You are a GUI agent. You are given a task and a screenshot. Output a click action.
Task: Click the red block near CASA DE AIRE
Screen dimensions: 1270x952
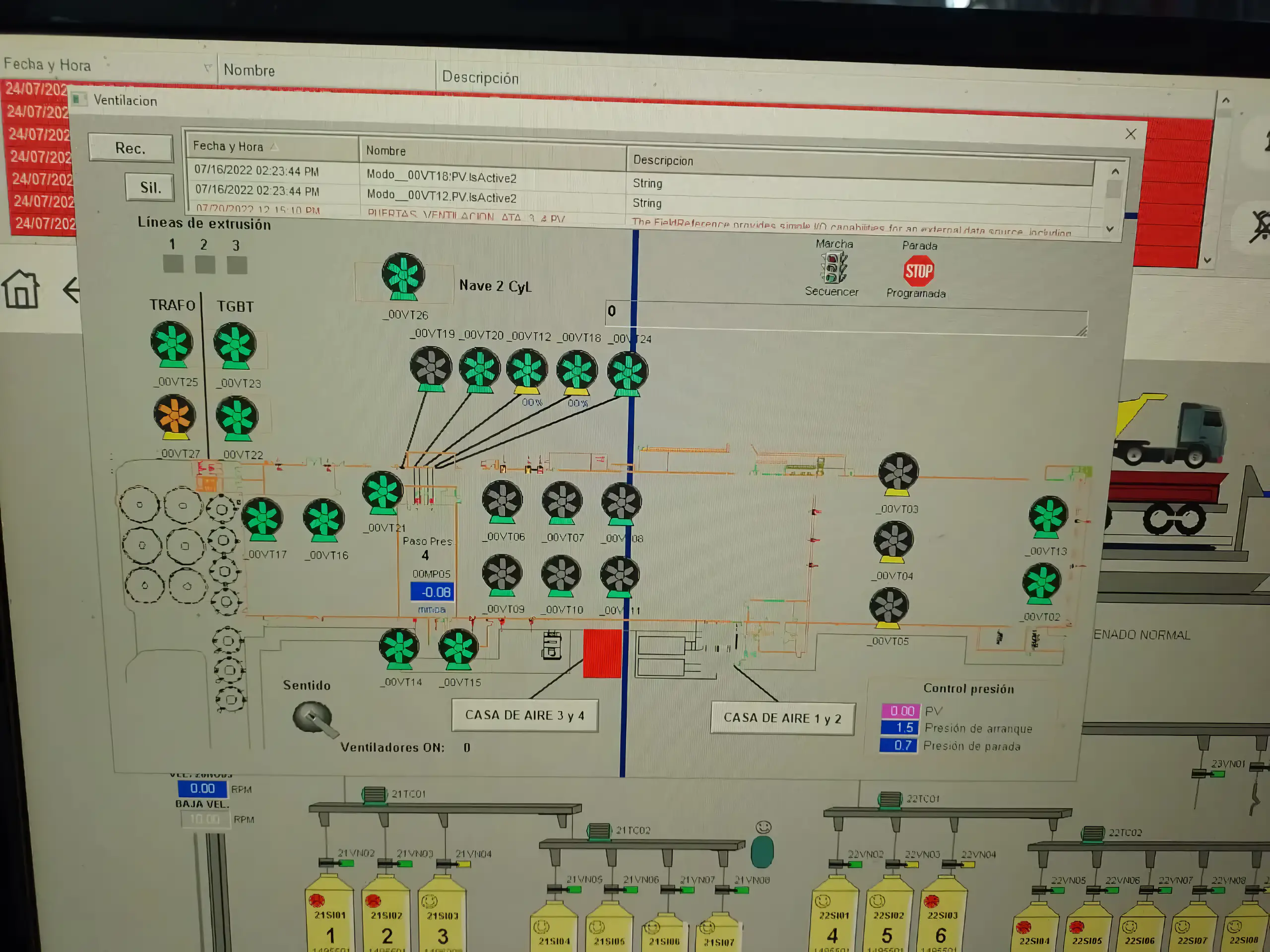click(x=602, y=654)
